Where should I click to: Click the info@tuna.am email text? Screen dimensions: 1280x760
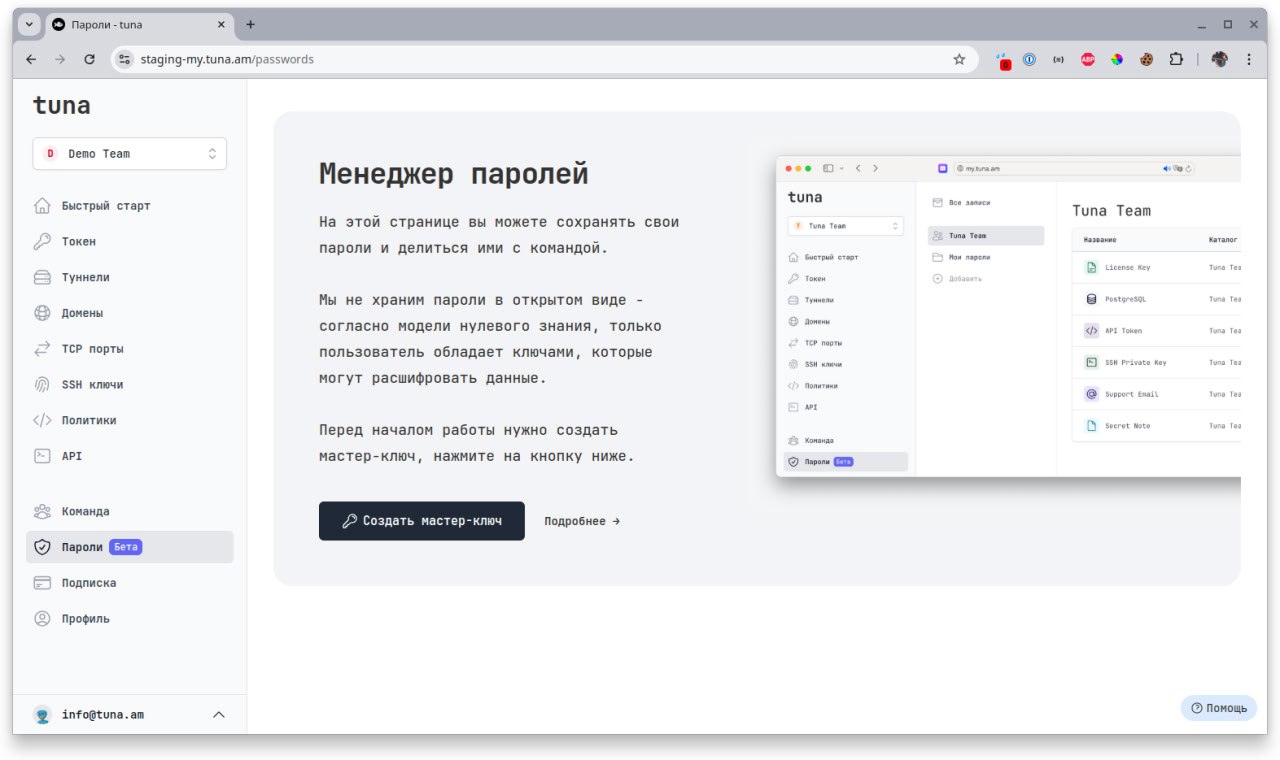pyautogui.click(x=103, y=715)
